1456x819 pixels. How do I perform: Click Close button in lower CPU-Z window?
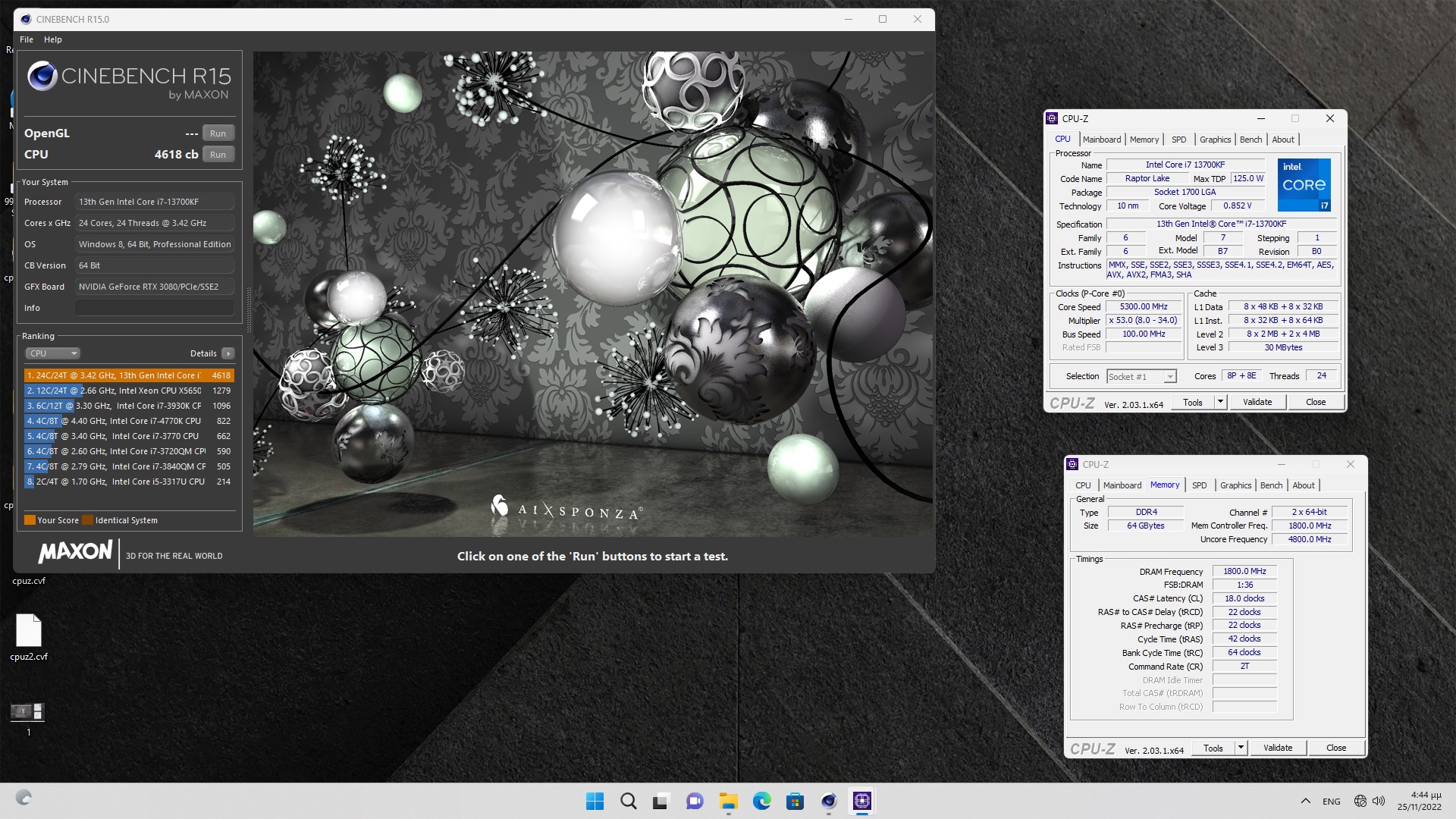coord(1336,748)
